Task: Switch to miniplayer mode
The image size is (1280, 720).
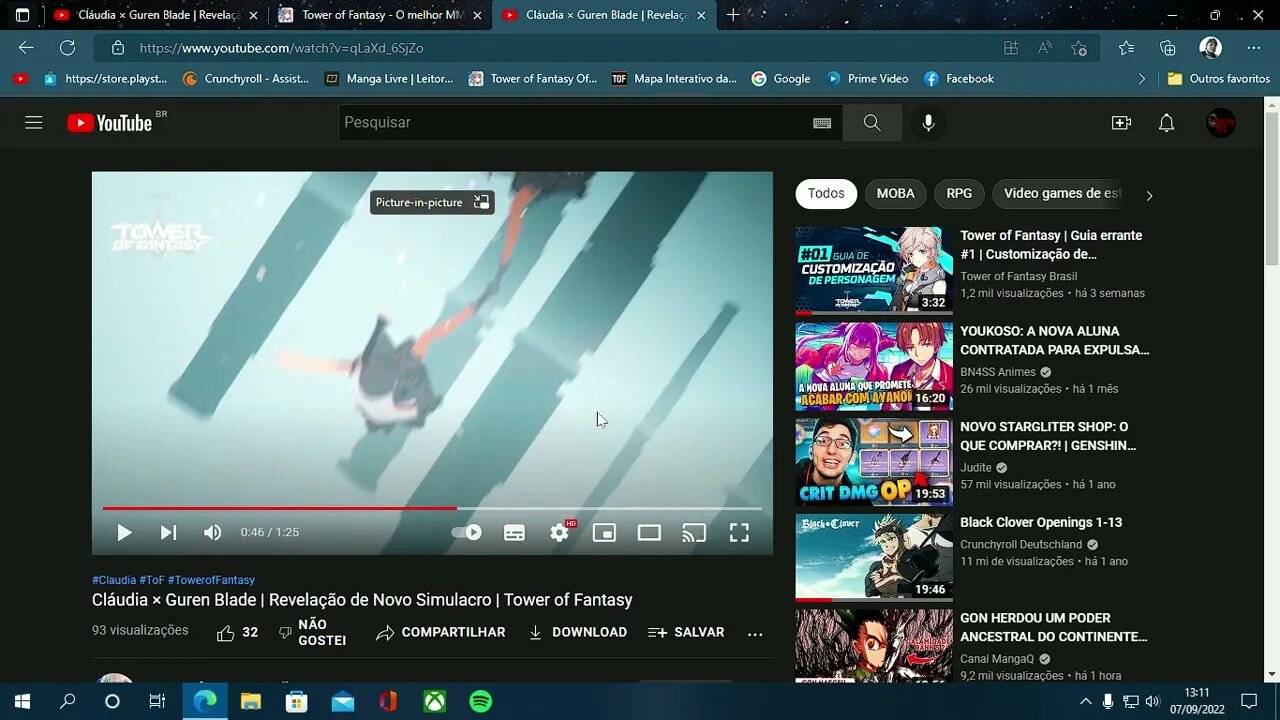Action: [604, 533]
